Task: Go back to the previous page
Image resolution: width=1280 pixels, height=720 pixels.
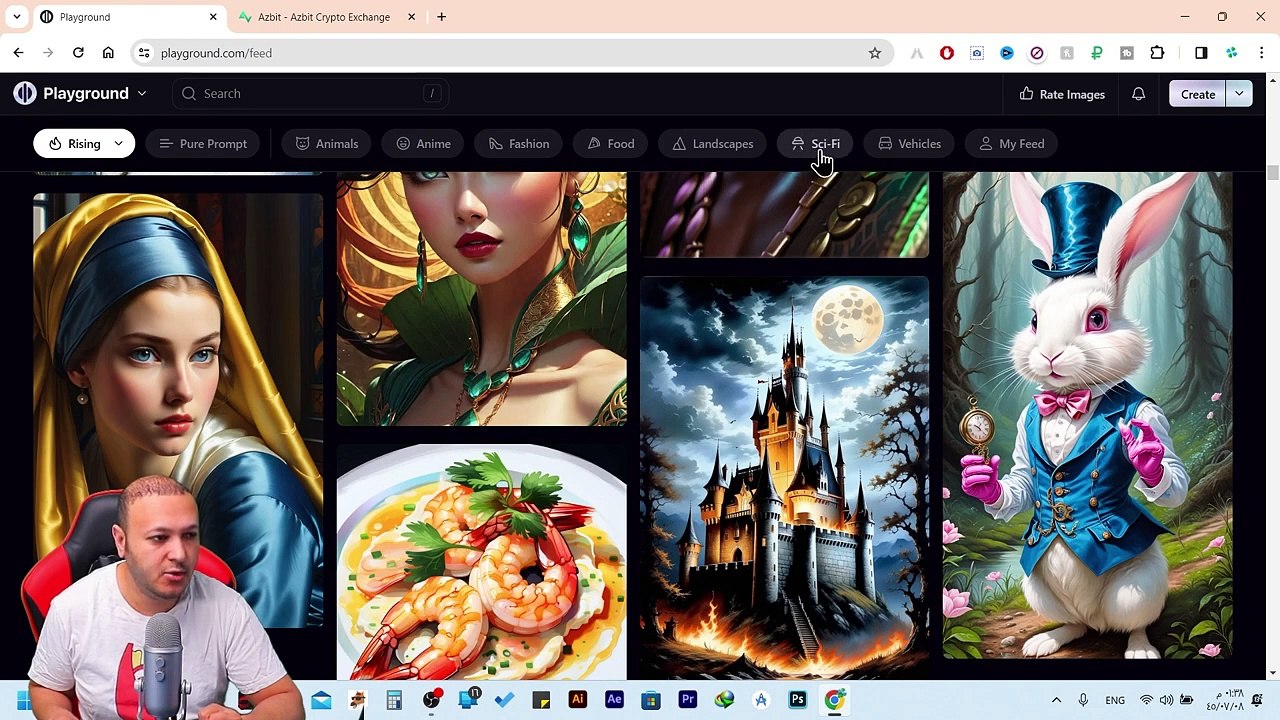Action: click(18, 53)
